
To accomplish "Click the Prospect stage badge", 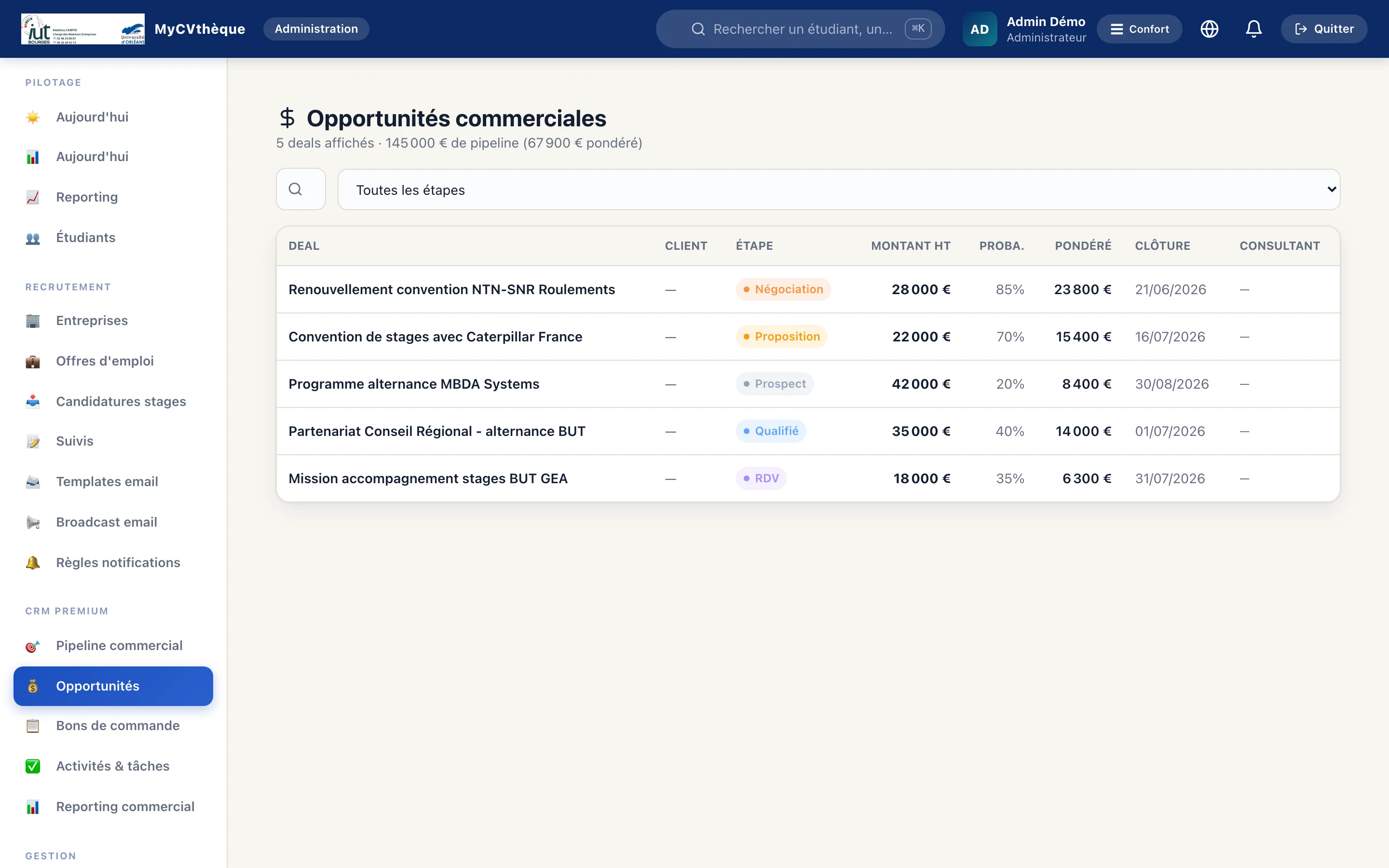I will pyautogui.click(x=774, y=384).
